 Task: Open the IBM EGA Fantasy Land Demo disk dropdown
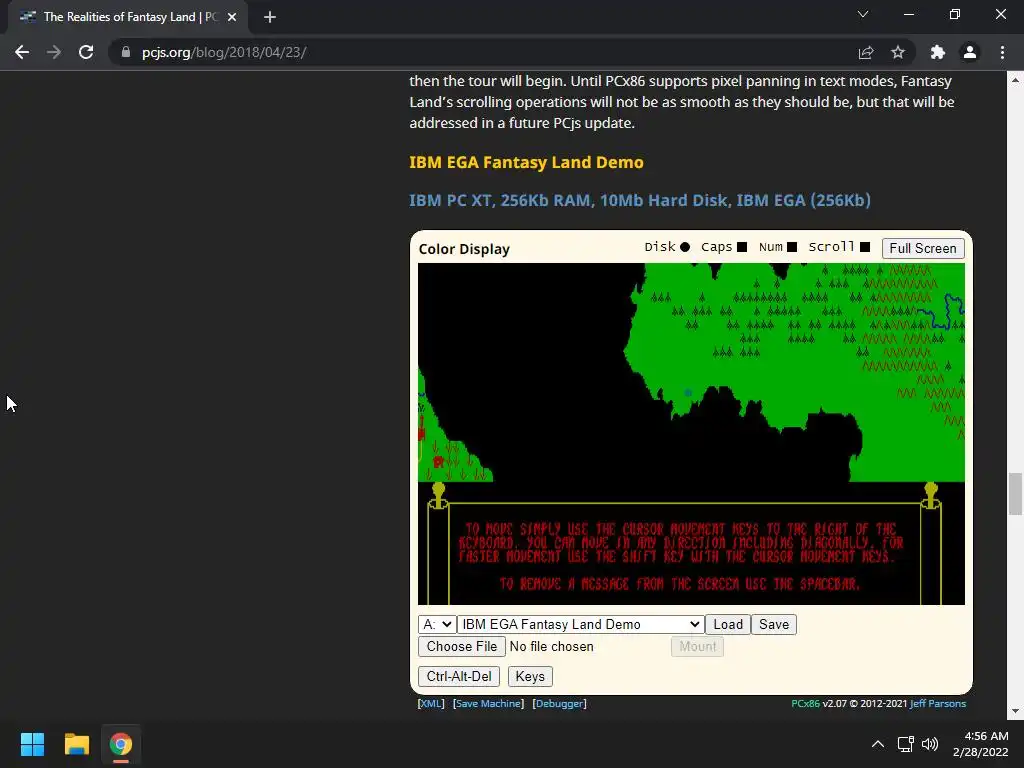tap(581, 624)
